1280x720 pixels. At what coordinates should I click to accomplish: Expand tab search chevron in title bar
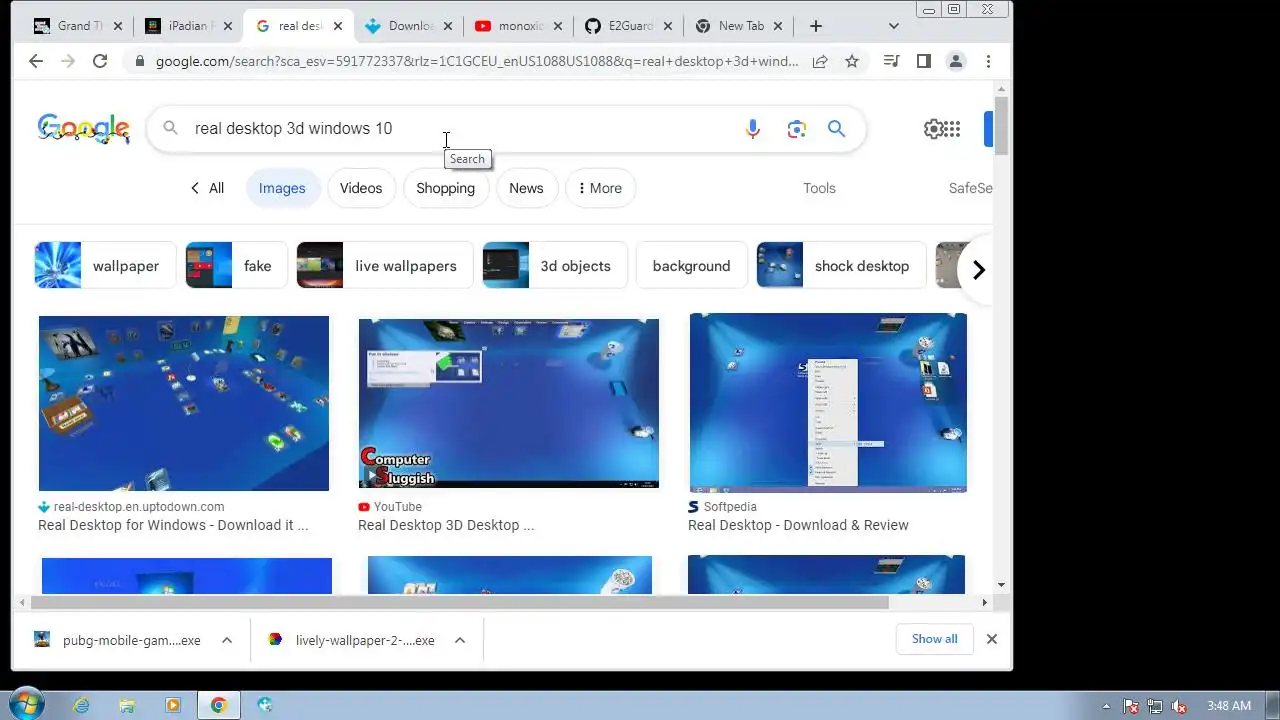coord(894,26)
